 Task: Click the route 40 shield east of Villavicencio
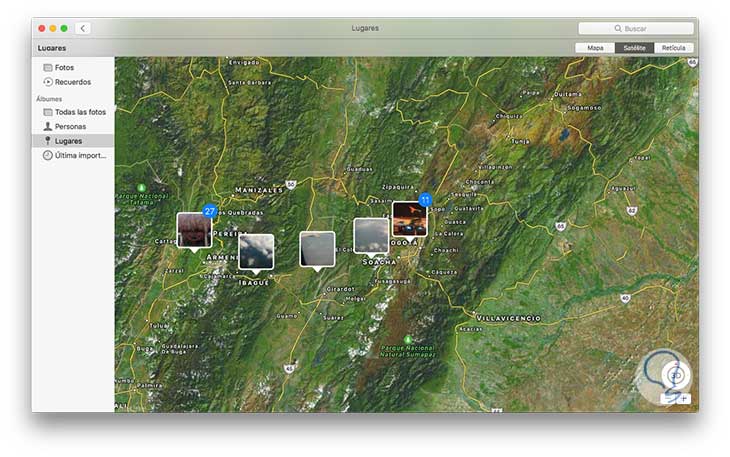coord(625,298)
